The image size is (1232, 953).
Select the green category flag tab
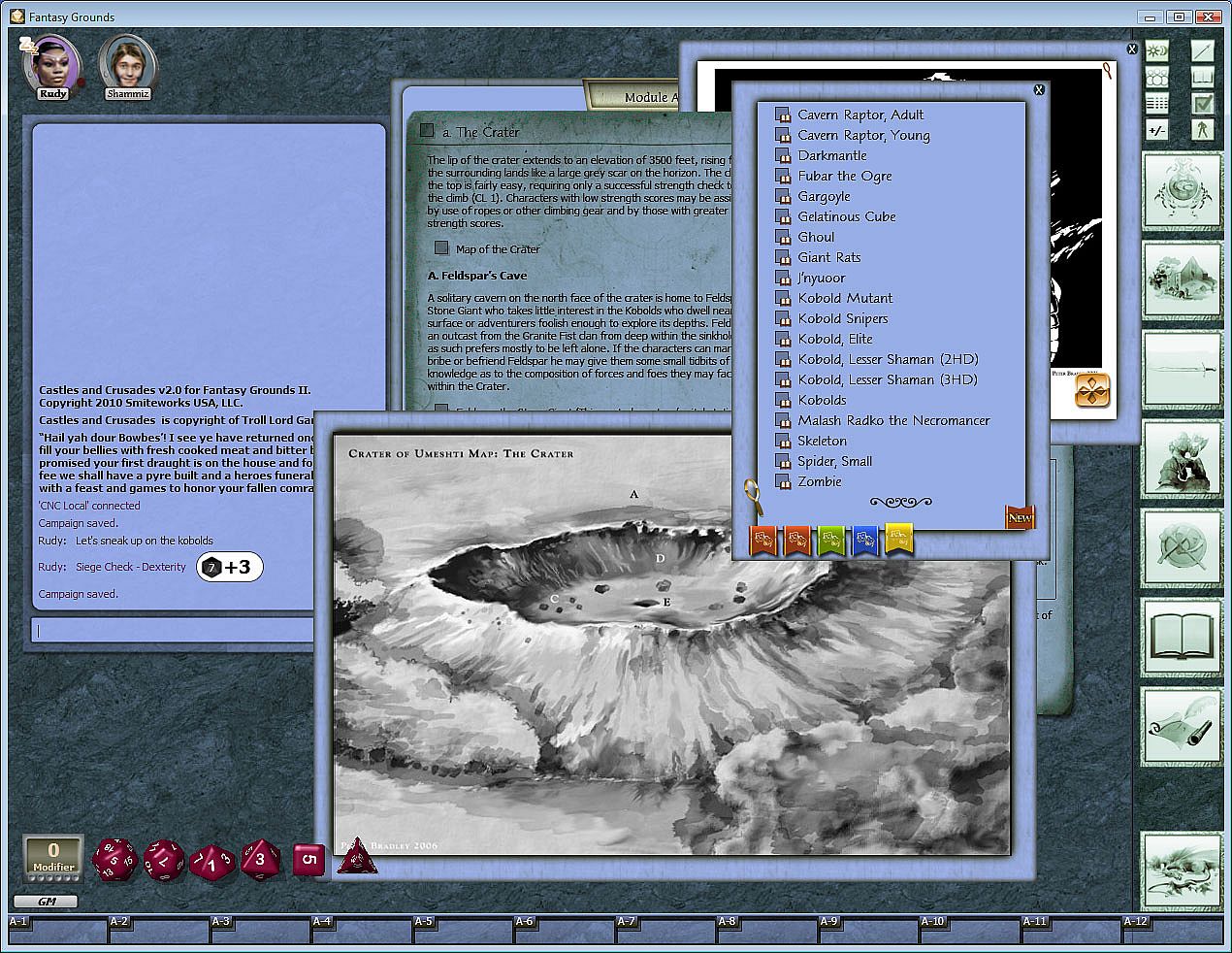[x=831, y=540]
